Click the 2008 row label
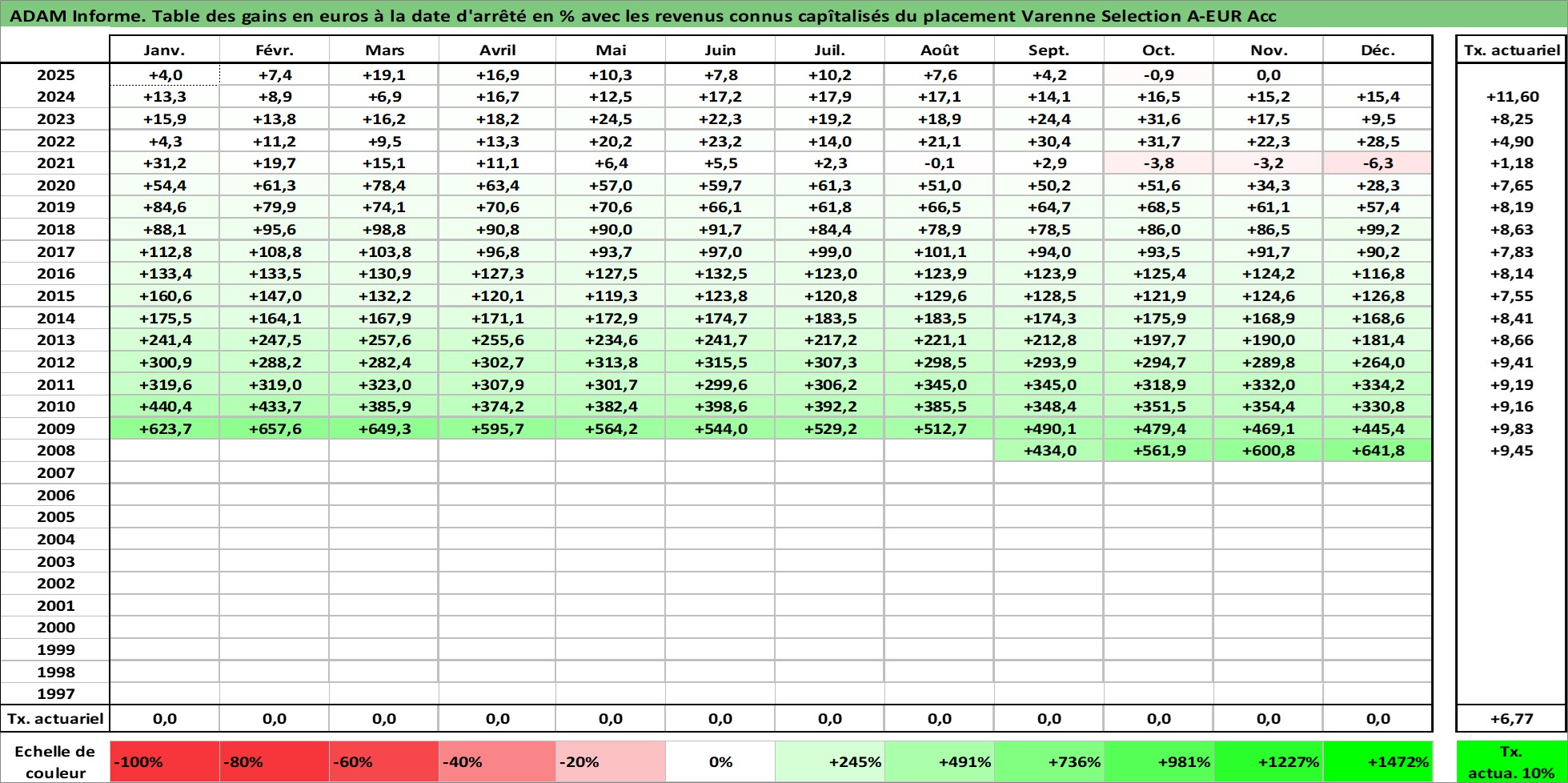Screen dimensions: 1568x783 55,450
